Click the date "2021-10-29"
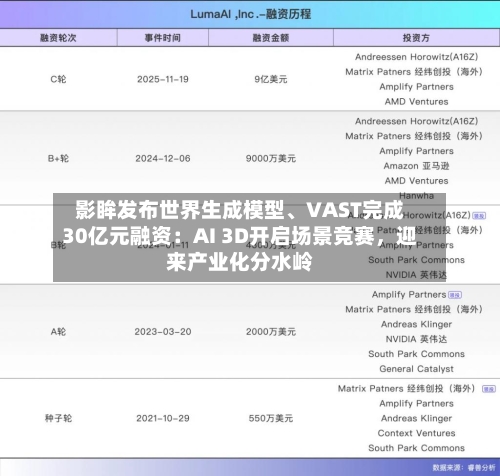500x476 pixels. coord(163,418)
